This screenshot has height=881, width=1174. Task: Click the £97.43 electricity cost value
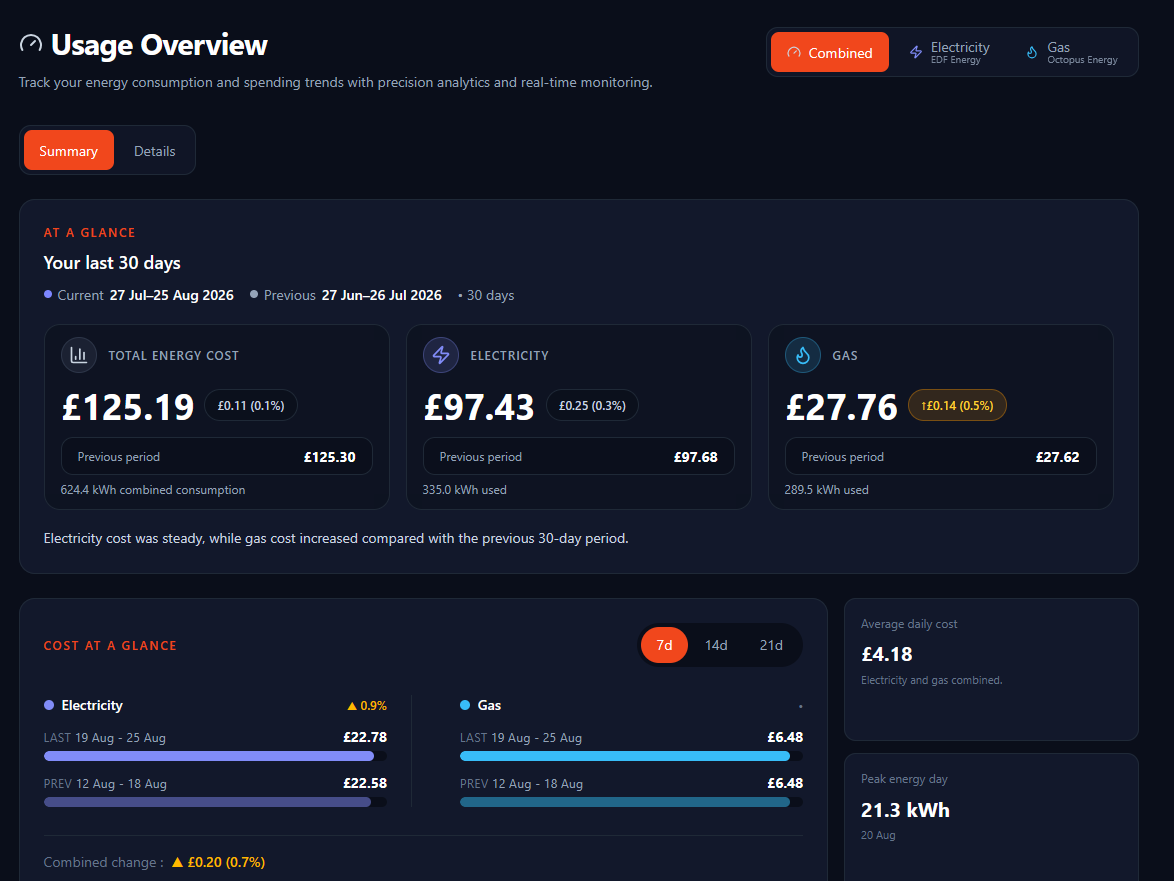[479, 407]
